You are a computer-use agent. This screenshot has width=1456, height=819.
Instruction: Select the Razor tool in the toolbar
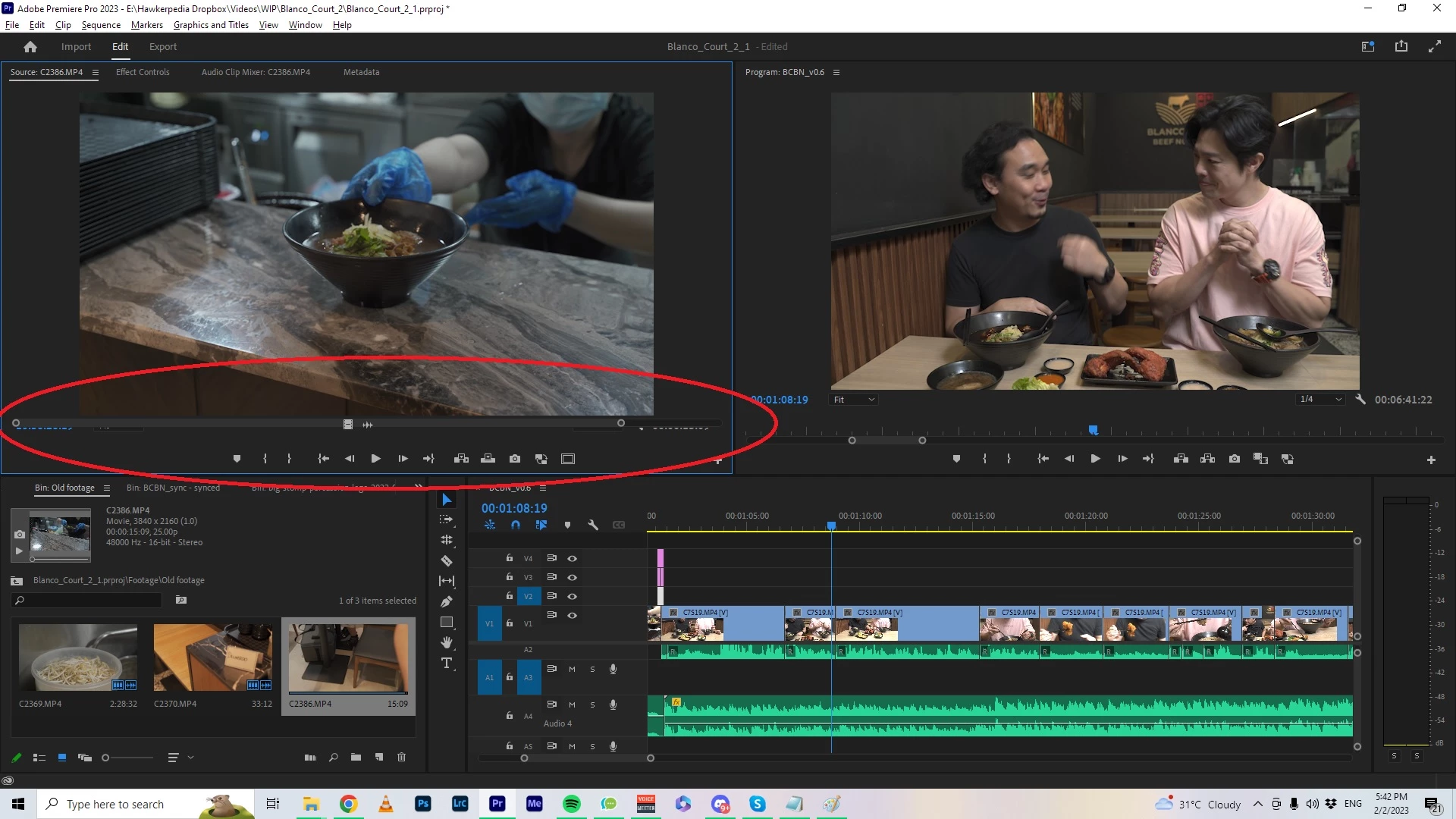(447, 561)
